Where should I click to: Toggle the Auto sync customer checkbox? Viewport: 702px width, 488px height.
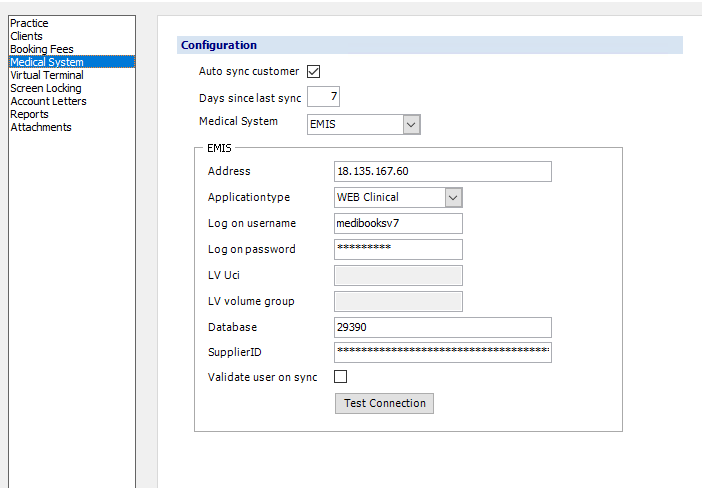(313, 72)
